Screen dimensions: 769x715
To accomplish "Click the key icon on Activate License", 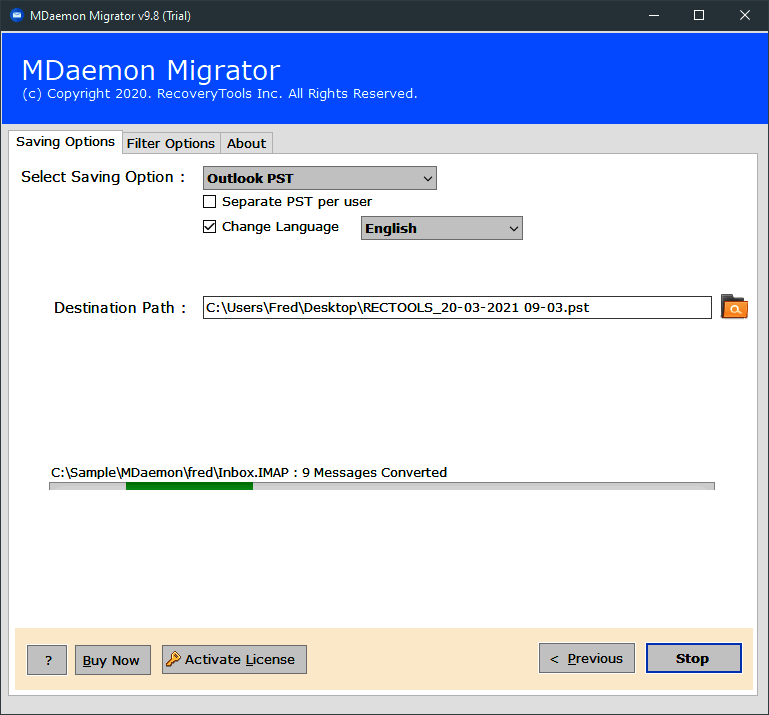I will pyautogui.click(x=173, y=659).
